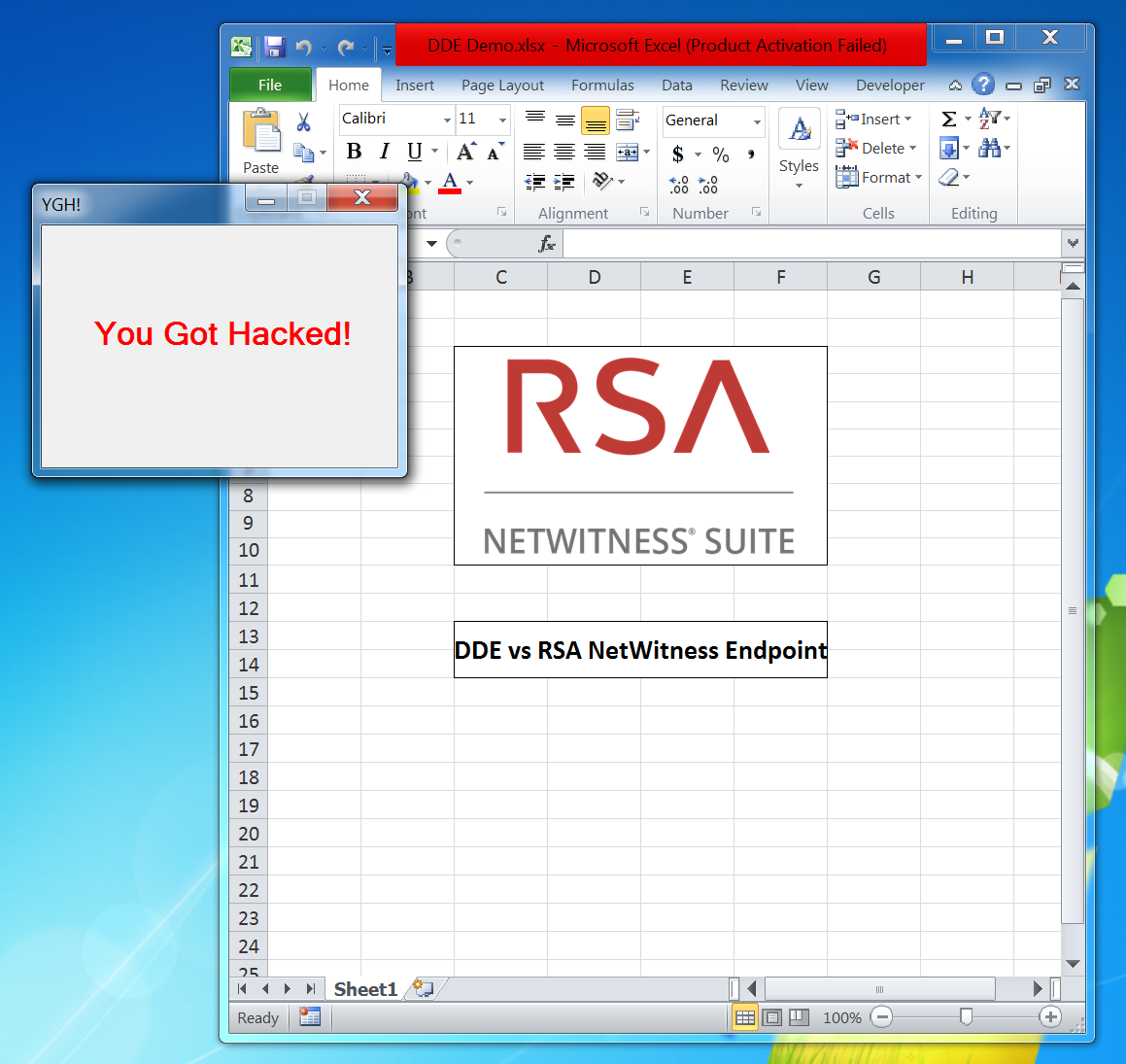This screenshot has width=1126, height=1064.
Task: Click AutoSum sigma icon
Action: pyautogui.click(x=948, y=119)
